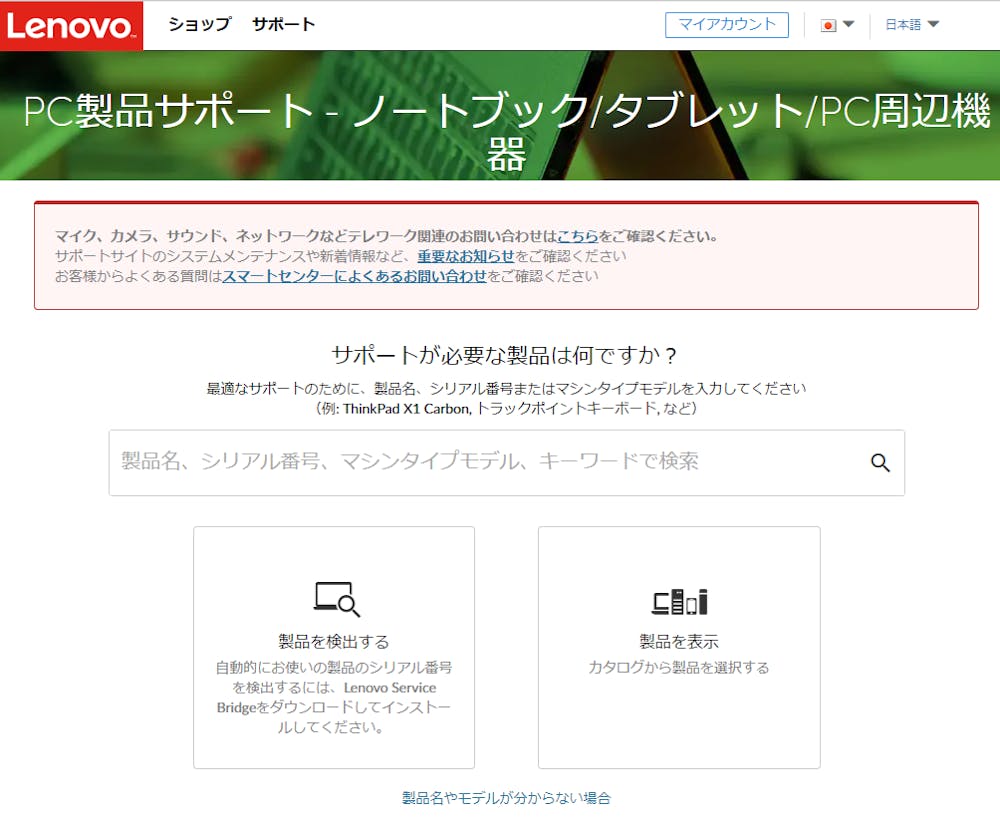Screen dimensions: 1000x818
Task: Click the サポートが必要な製品は何ですか heading
Action: [x=504, y=355]
